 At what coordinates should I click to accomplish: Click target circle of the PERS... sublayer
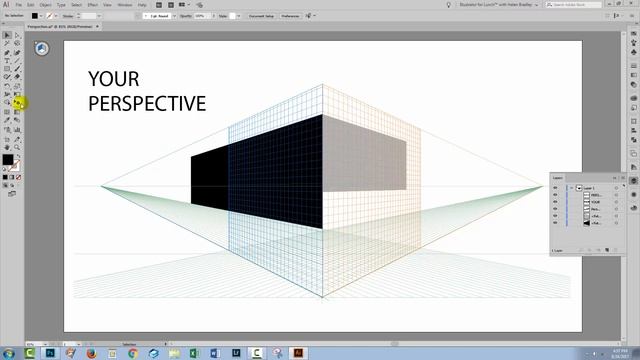click(x=616, y=195)
